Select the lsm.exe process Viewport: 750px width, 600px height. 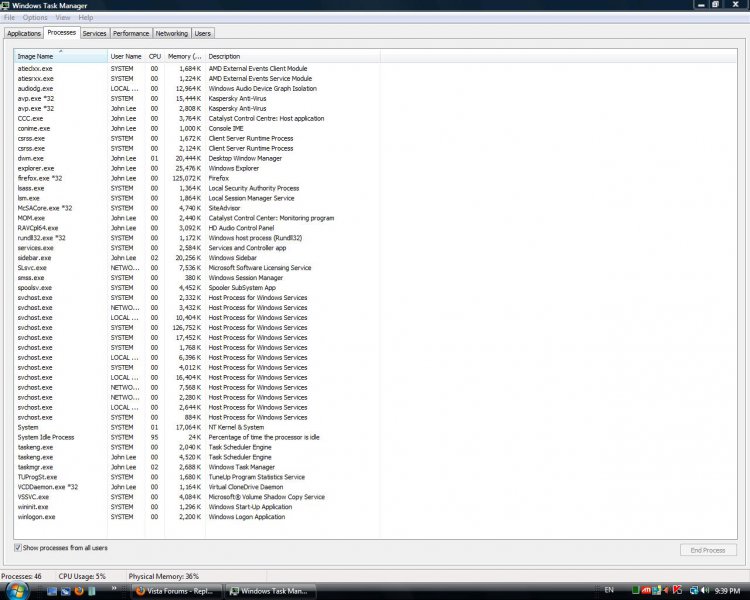(197, 198)
